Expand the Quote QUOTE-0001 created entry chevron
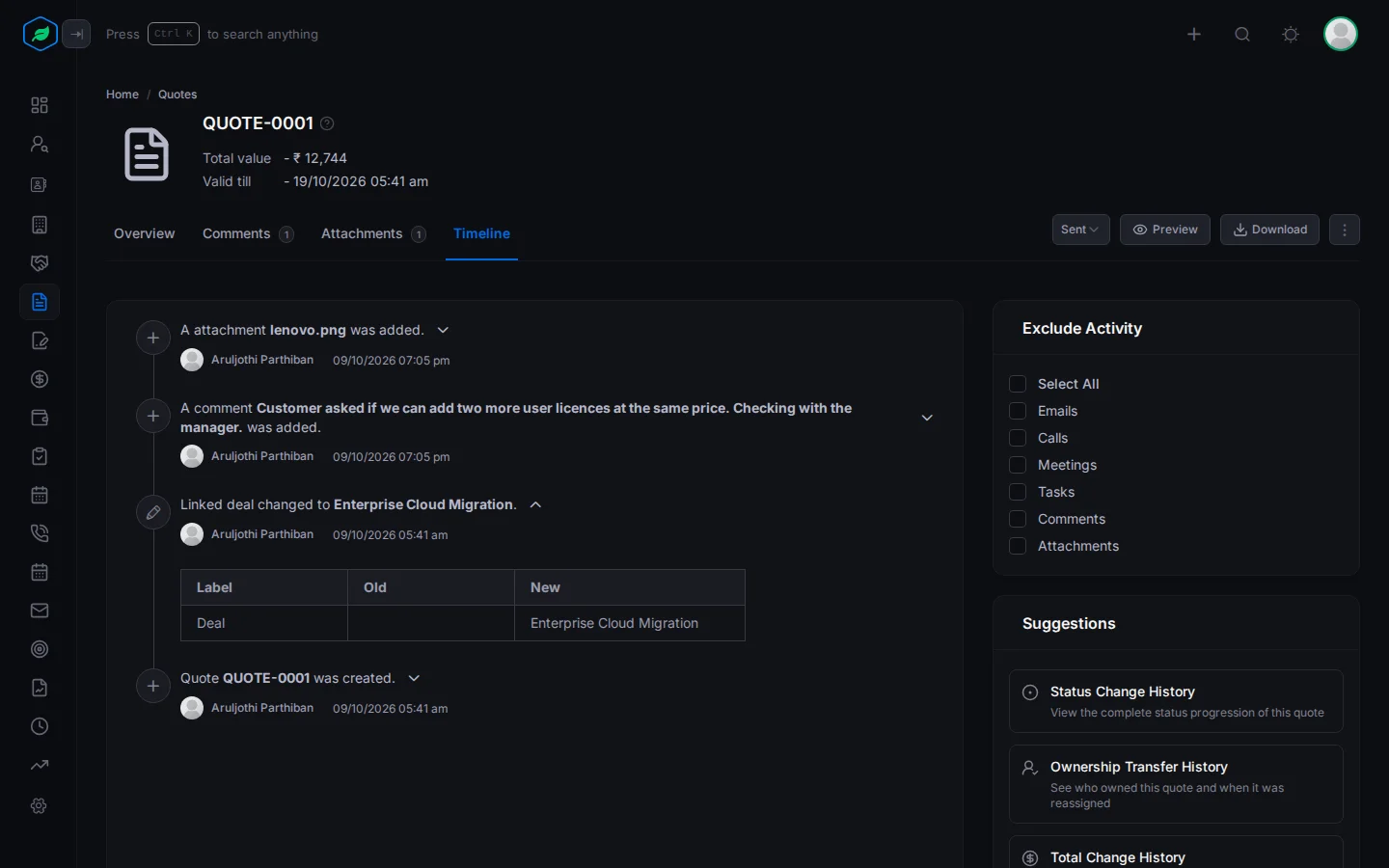 (414, 678)
